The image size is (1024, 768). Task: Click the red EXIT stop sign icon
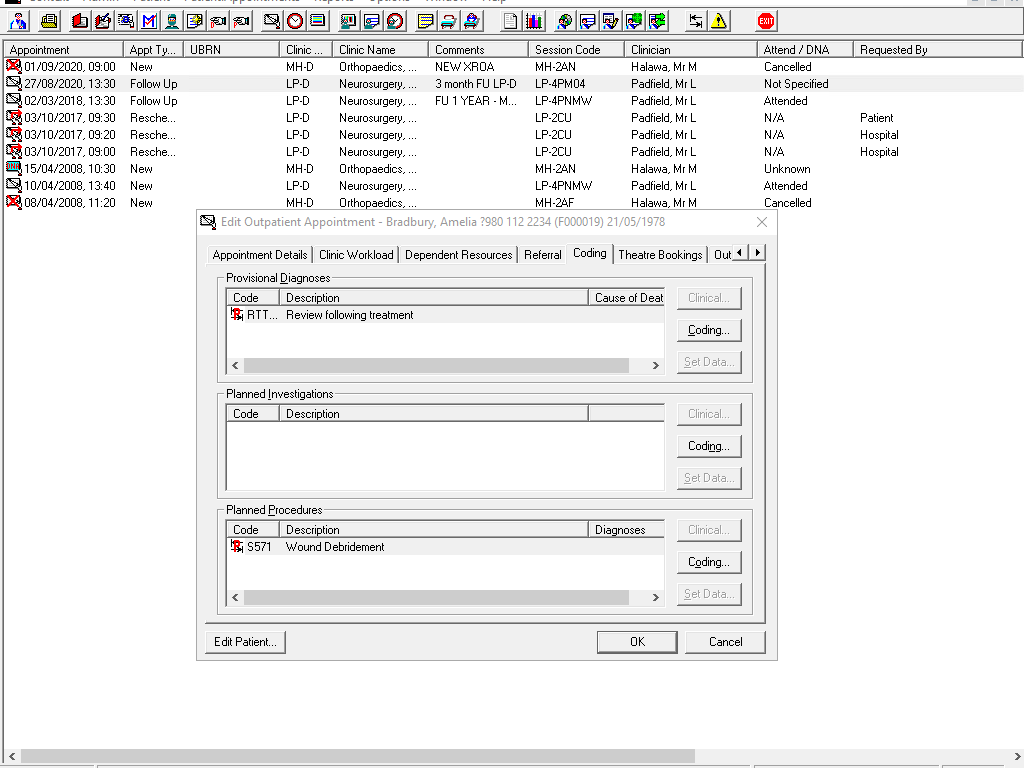(x=765, y=22)
